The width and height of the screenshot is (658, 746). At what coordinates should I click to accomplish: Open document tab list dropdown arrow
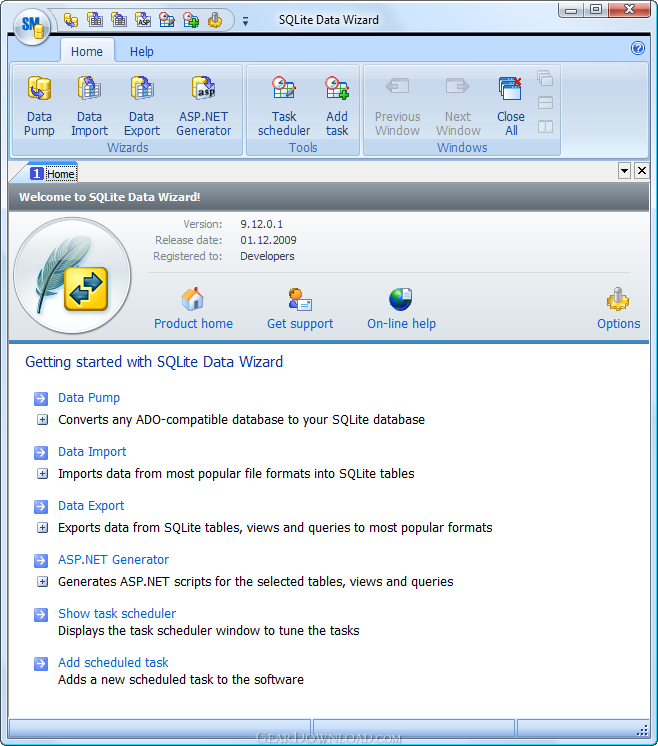tap(624, 170)
